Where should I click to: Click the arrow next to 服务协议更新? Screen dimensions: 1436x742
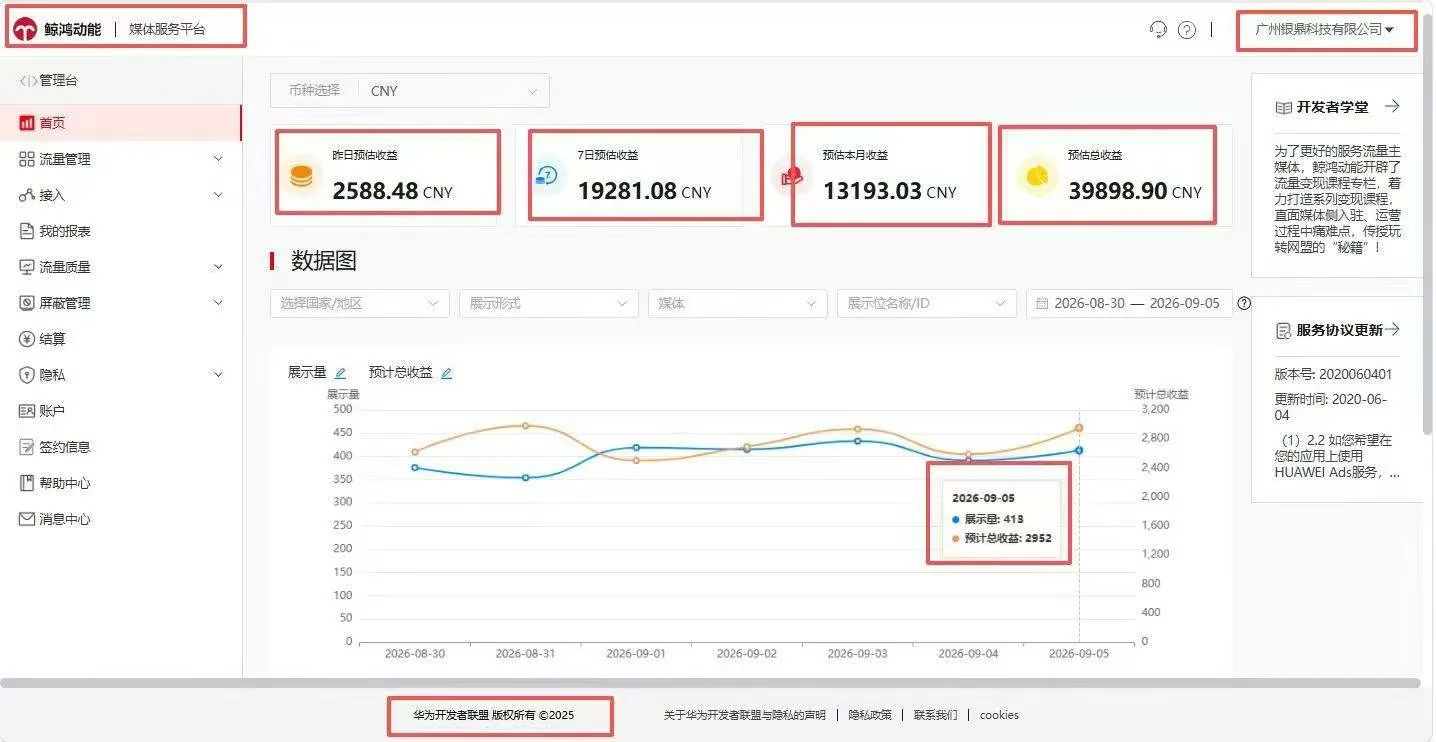pyautogui.click(x=1392, y=329)
